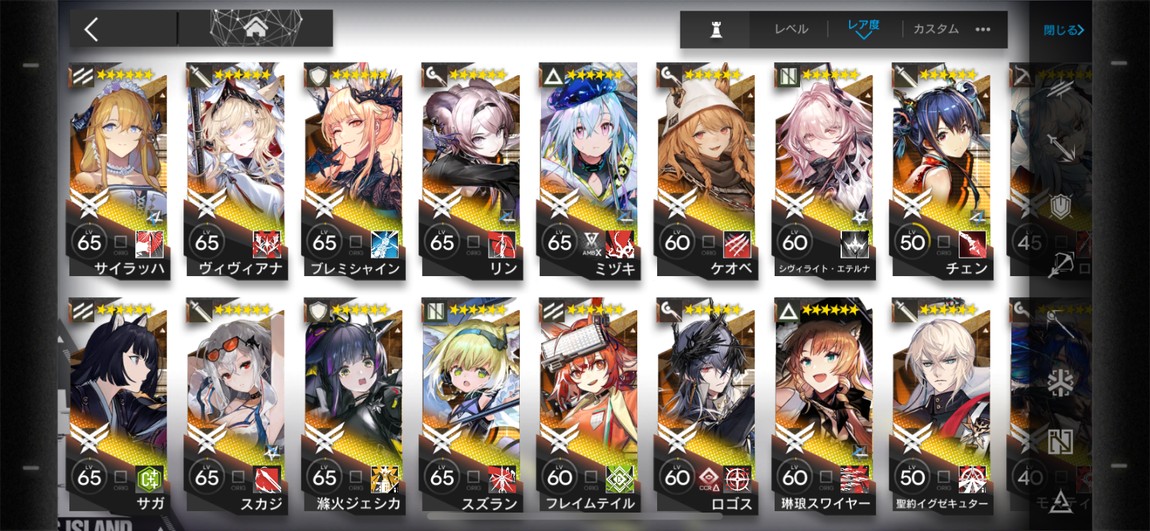Toggle checkbox on スズラン card

click(x=475, y=477)
